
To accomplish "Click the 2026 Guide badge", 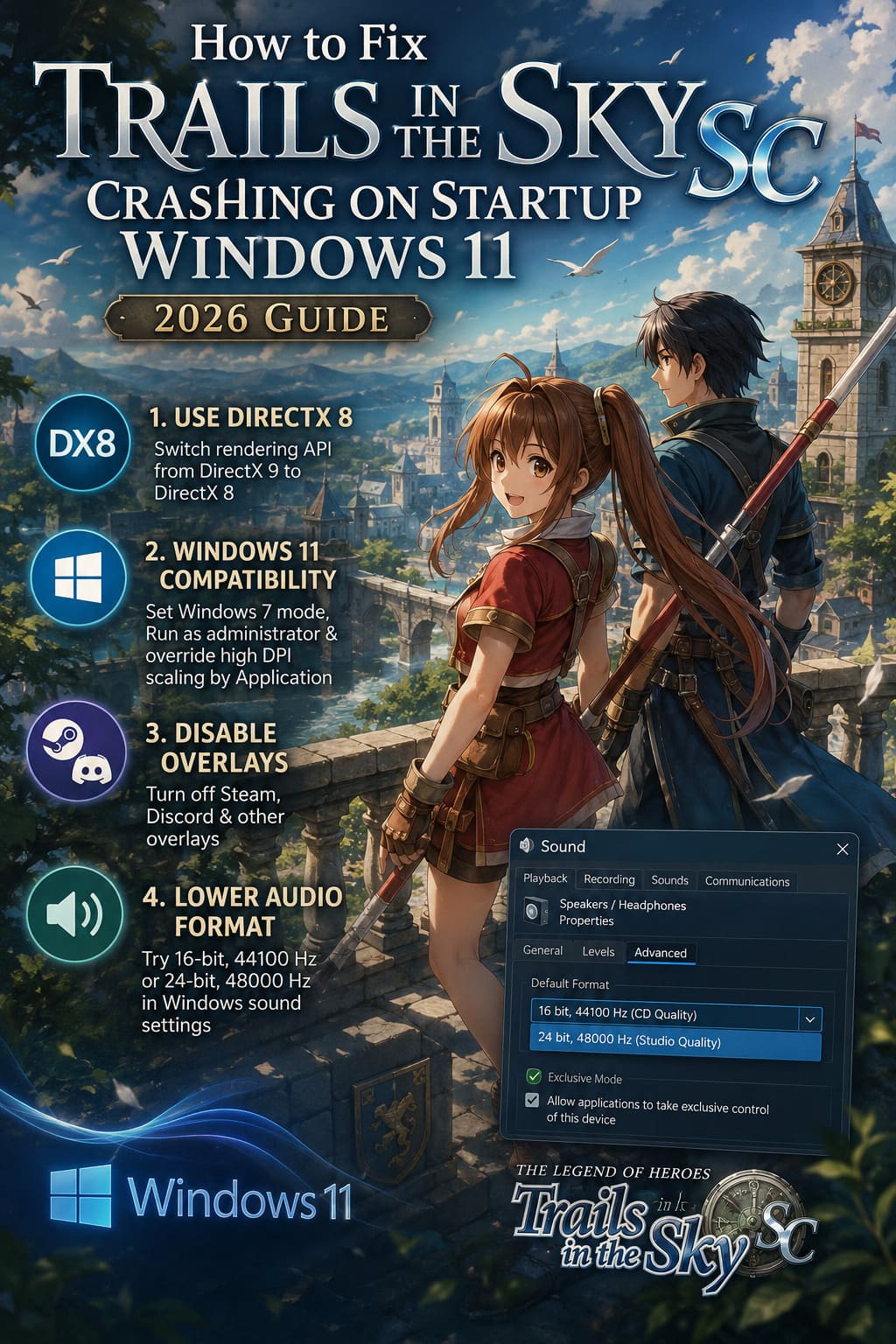I will [269, 318].
